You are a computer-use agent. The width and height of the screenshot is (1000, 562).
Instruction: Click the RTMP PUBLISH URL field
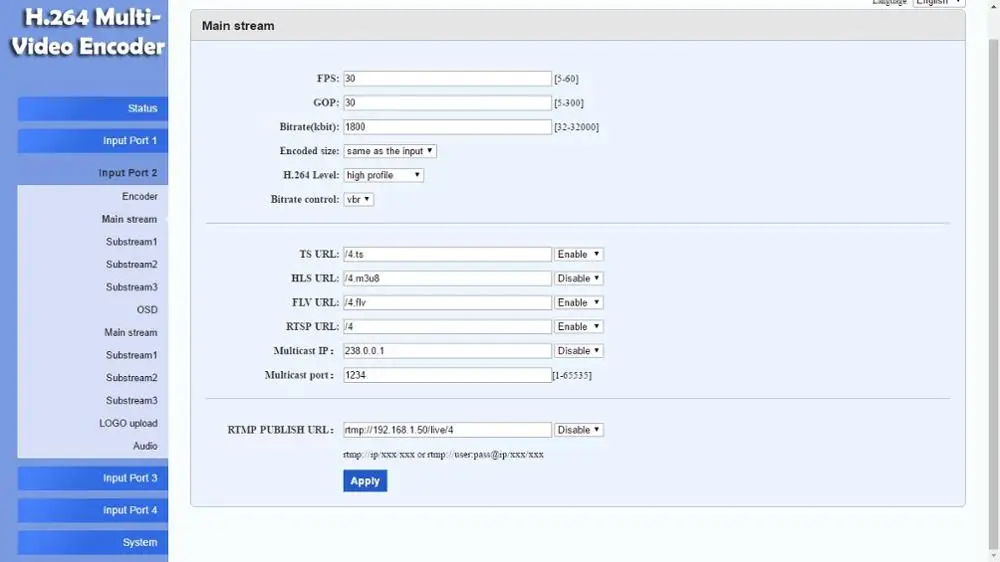447,430
